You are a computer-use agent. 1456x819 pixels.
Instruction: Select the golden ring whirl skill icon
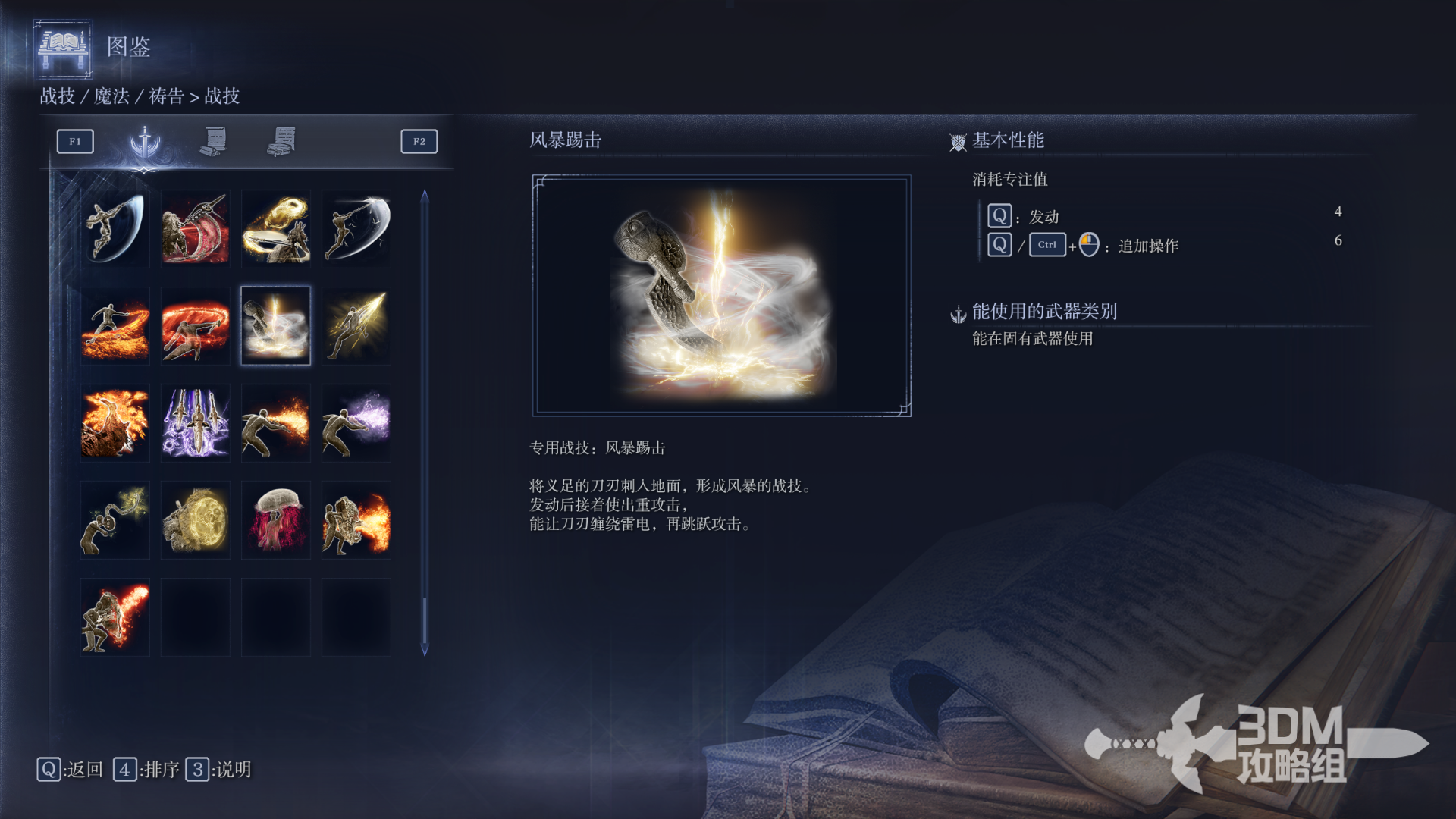pyautogui.click(x=276, y=228)
